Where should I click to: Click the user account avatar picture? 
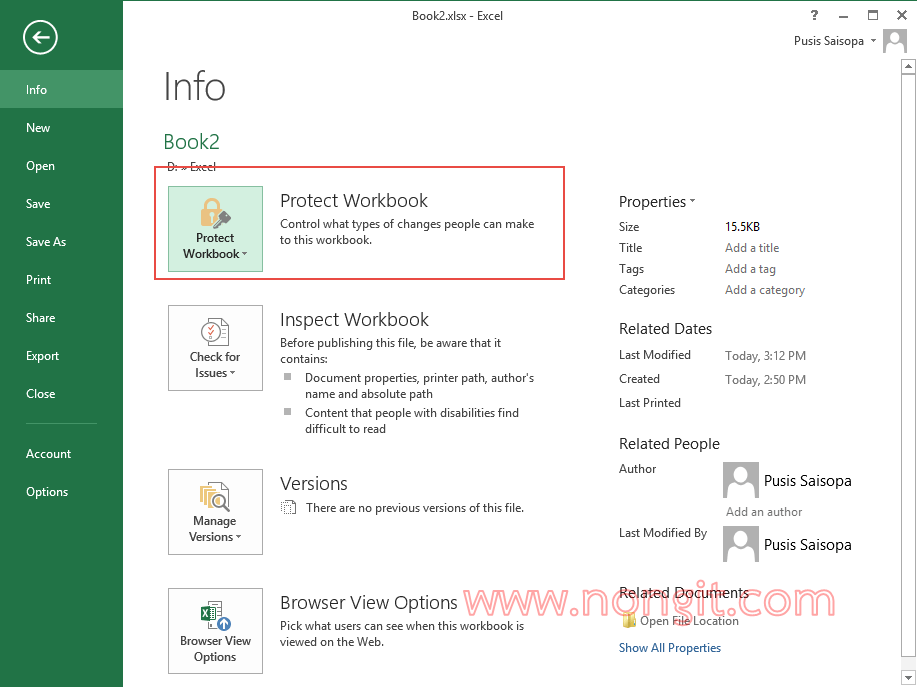(895, 43)
